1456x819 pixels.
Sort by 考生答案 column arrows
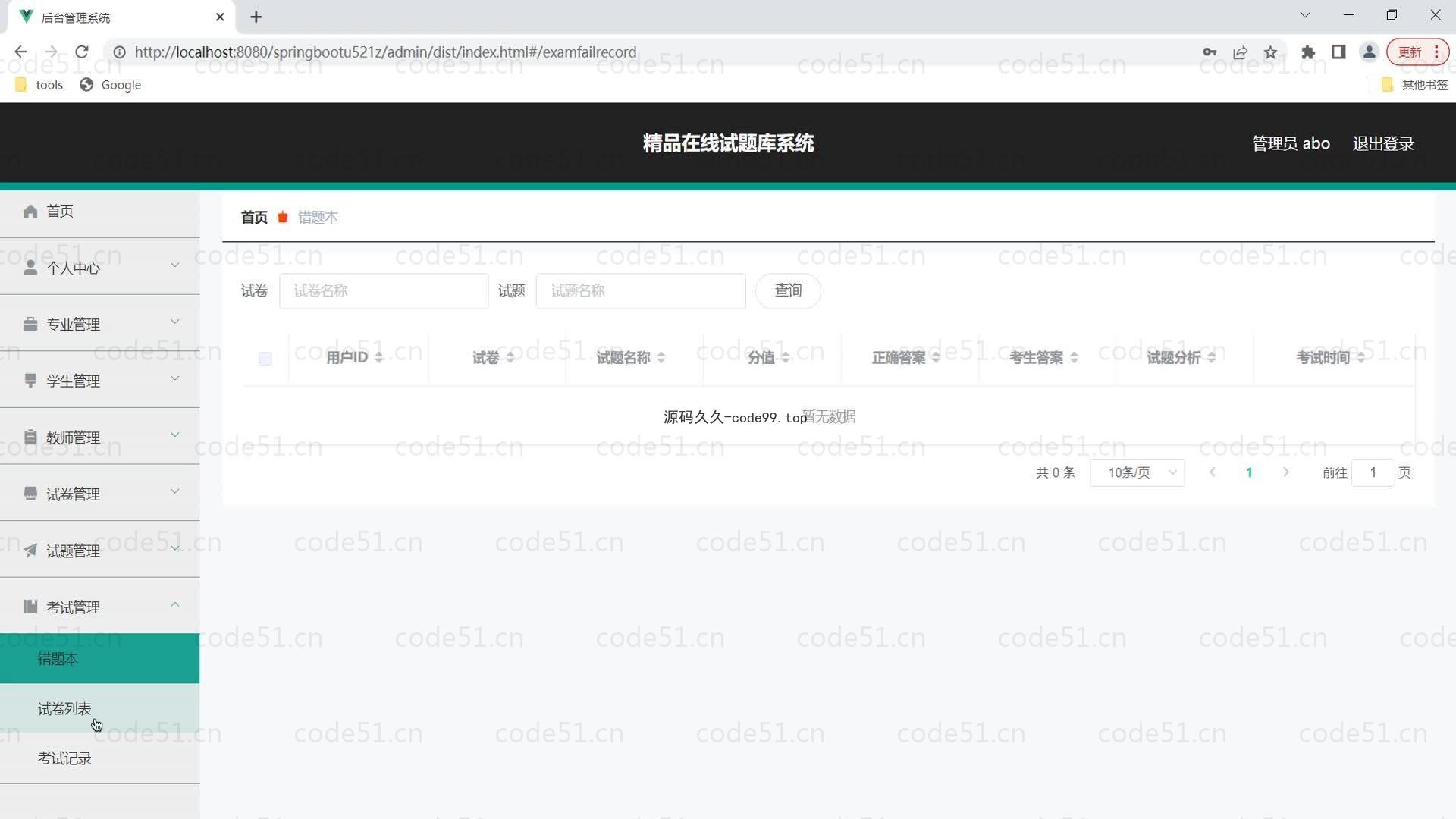click(x=1074, y=357)
